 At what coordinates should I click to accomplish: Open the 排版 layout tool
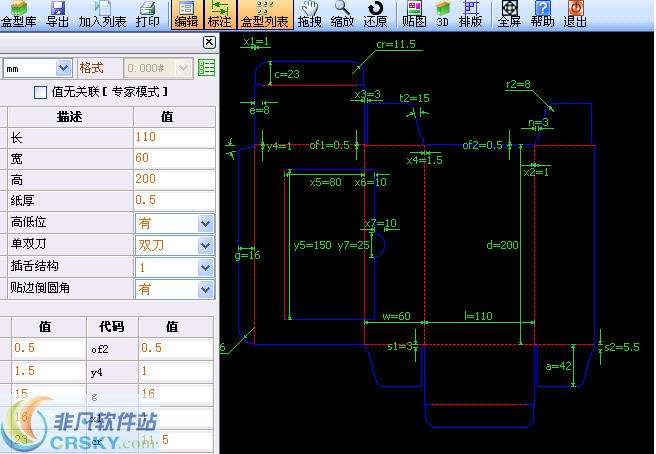(471, 15)
